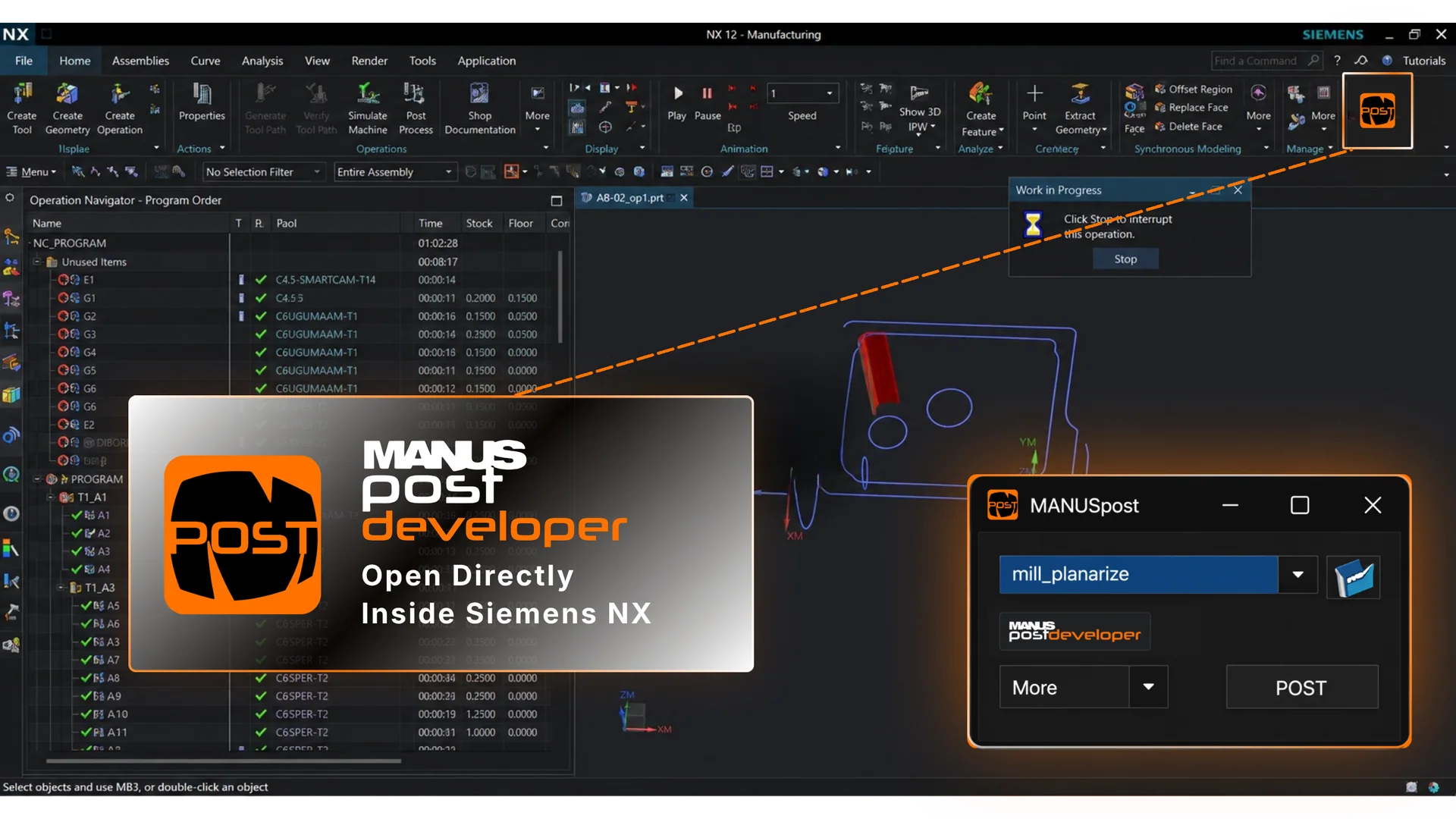The width and height of the screenshot is (1456, 819).
Task: Open the Properties action
Action: (x=202, y=102)
